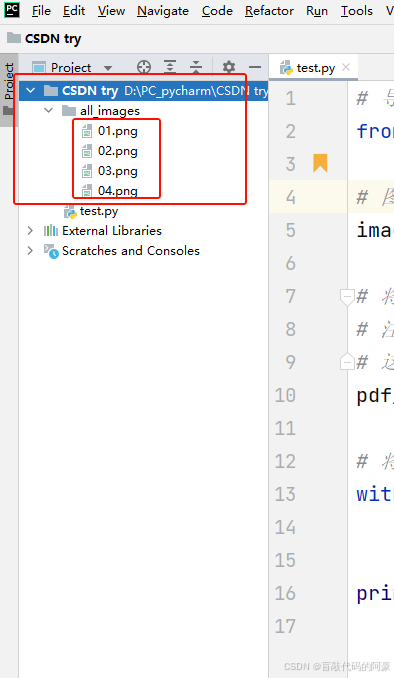394x678 pixels.
Task: Select file 03.png in project tree
Action: click(x=118, y=170)
